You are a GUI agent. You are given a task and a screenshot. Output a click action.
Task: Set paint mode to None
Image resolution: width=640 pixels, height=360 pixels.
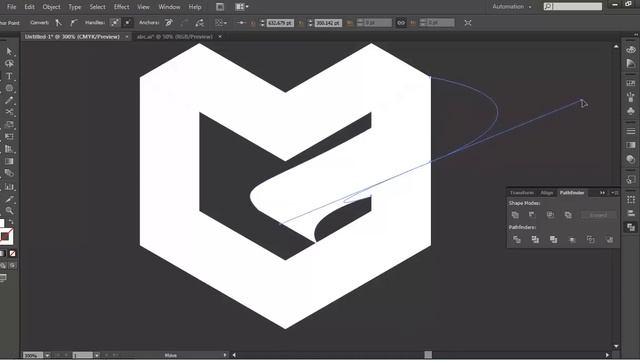click(13, 253)
